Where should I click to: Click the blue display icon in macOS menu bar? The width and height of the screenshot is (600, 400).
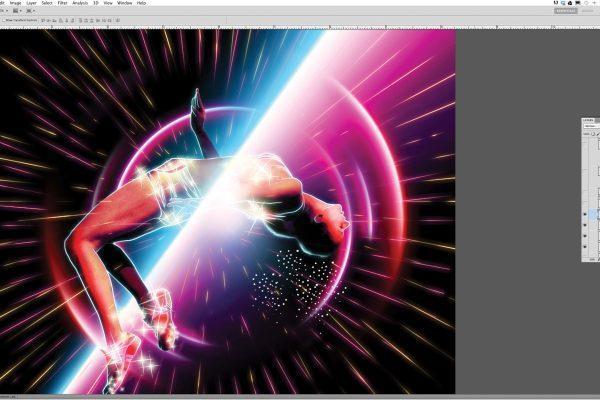[563, 3]
